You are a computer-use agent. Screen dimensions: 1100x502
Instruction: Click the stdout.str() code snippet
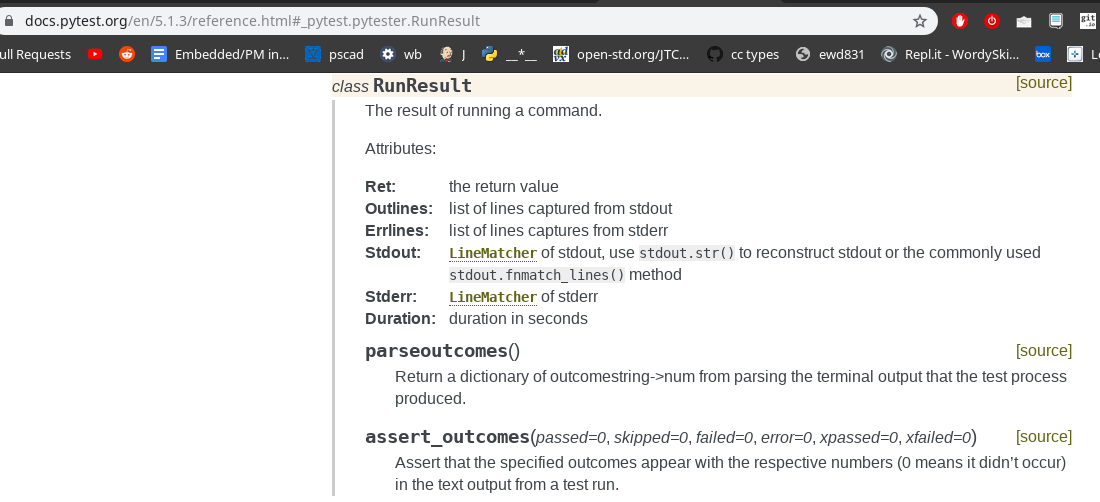[x=687, y=252]
